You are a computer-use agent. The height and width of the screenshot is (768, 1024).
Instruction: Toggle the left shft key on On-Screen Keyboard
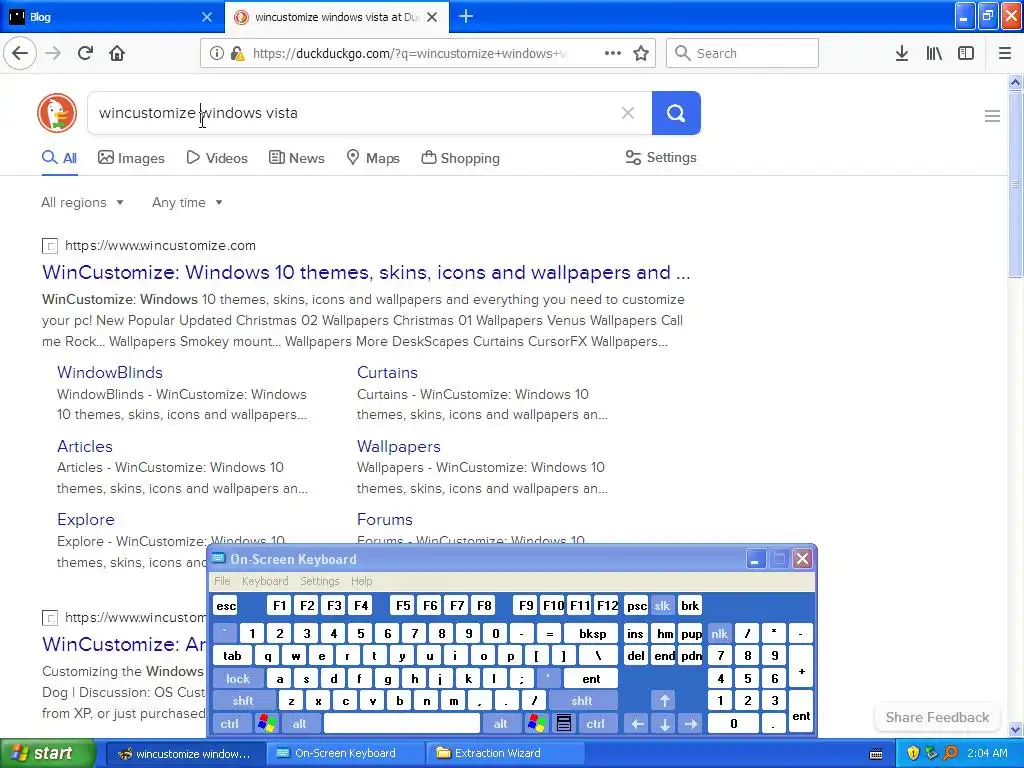242,701
